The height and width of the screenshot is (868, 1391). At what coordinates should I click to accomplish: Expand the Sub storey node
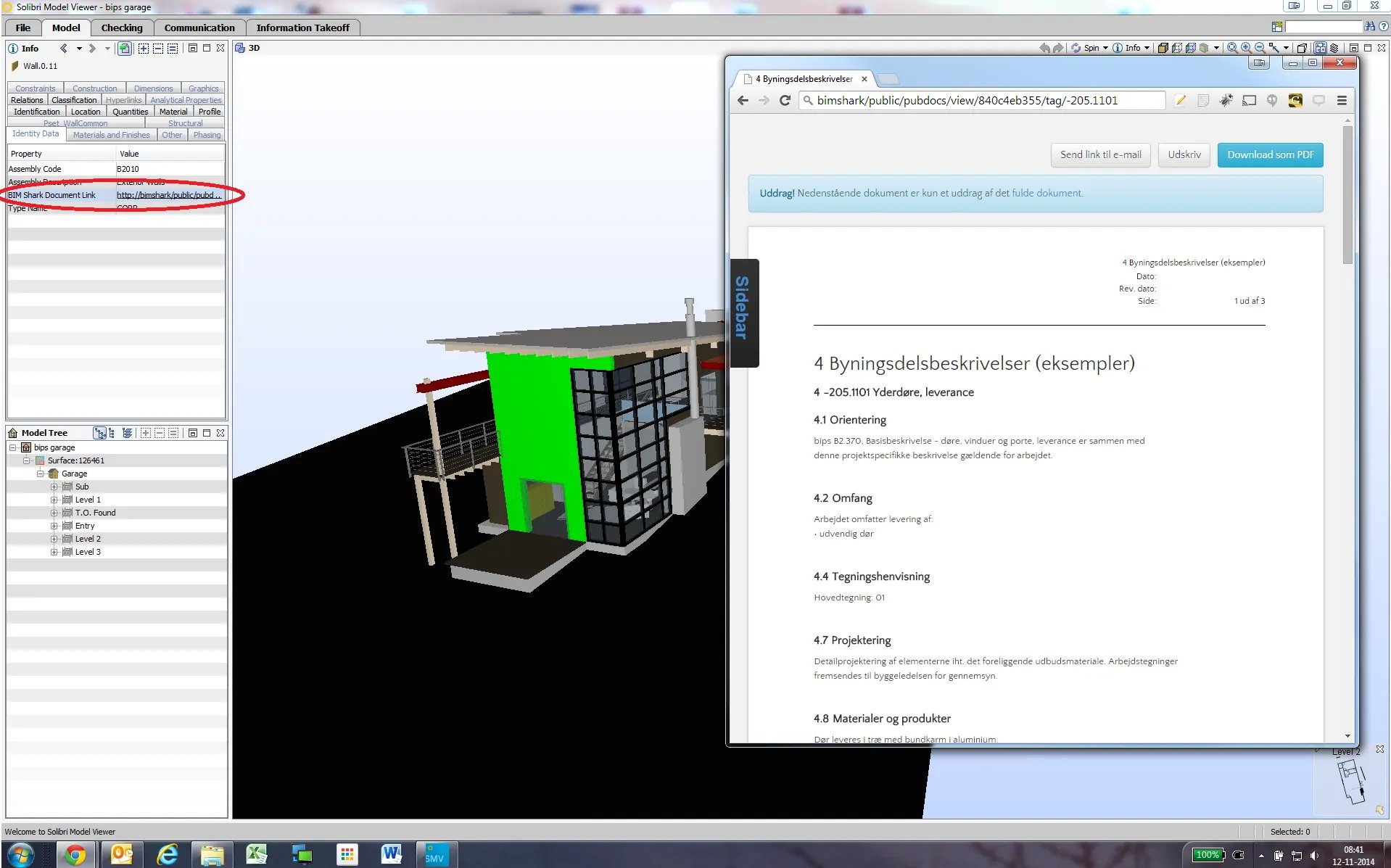click(x=54, y=487)
